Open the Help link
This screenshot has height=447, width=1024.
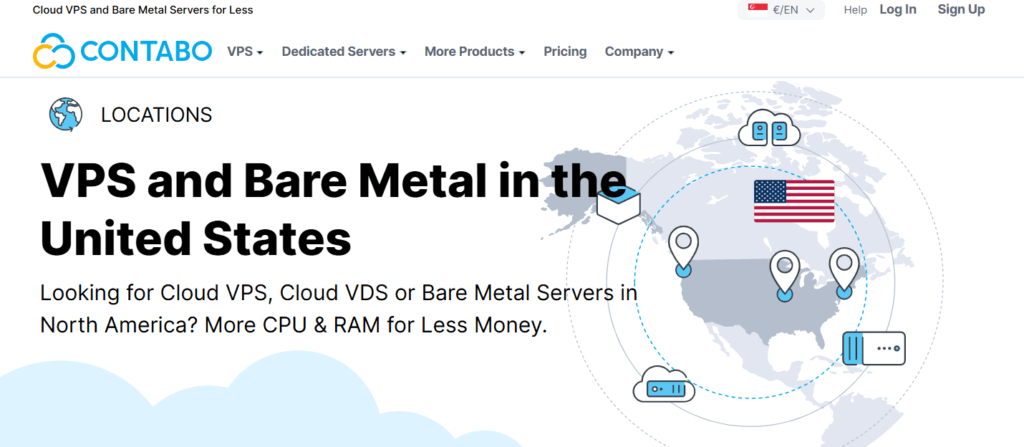(x=855, y=10)
